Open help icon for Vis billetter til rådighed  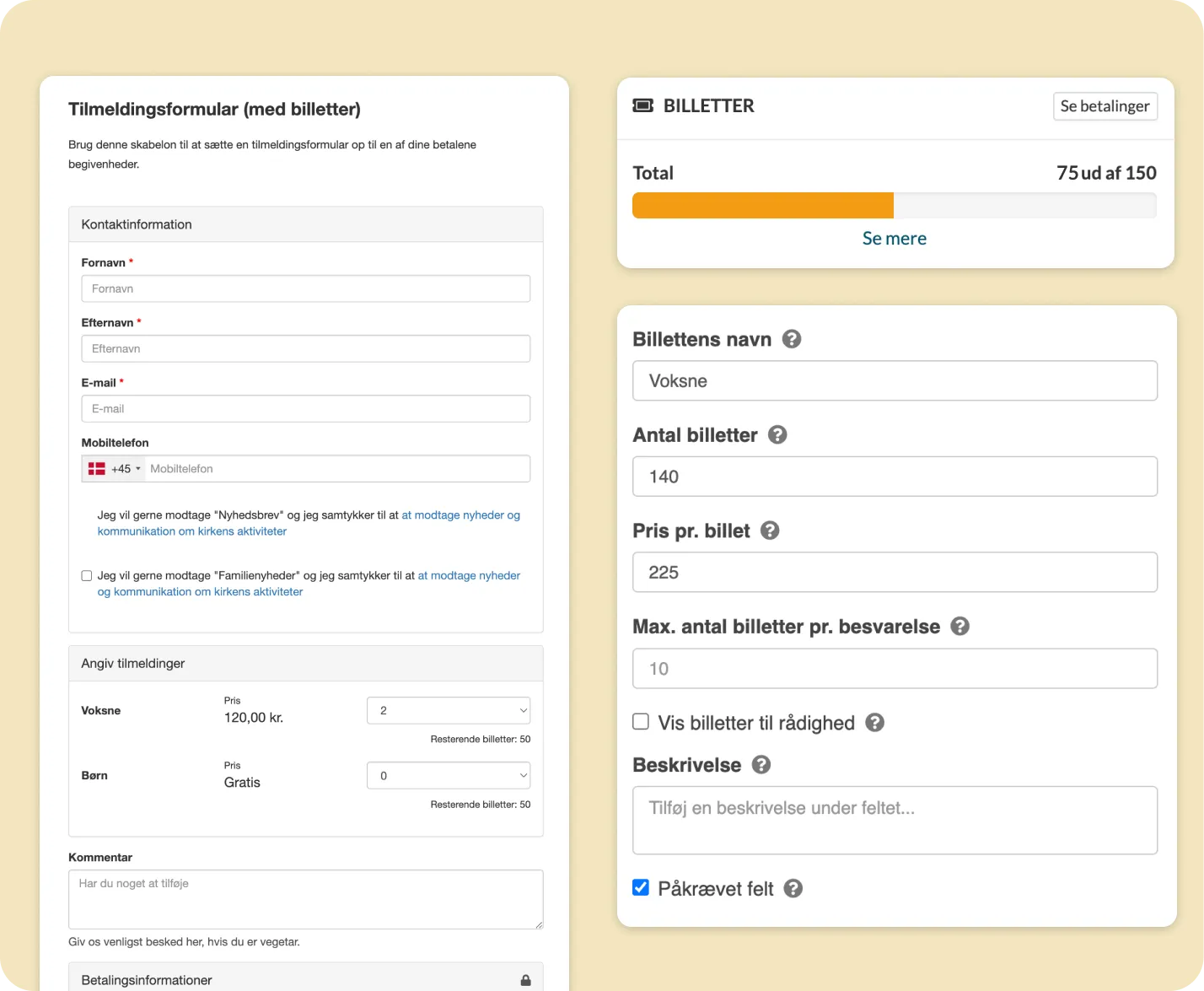tap(875, 723)
